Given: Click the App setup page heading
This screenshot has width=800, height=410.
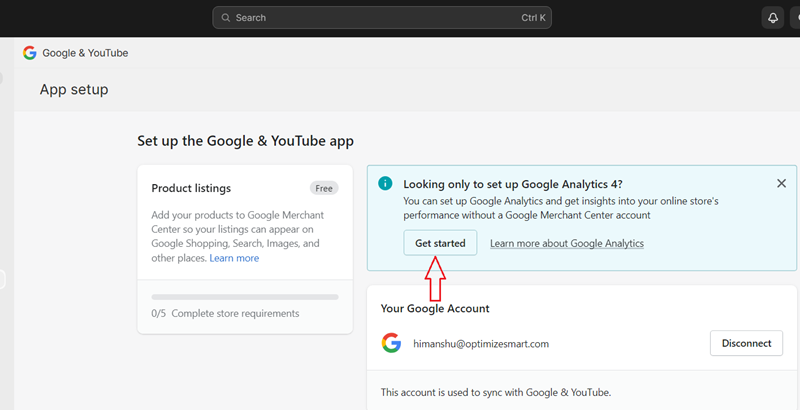Looking at the screenshot, I should coord(74,90).
